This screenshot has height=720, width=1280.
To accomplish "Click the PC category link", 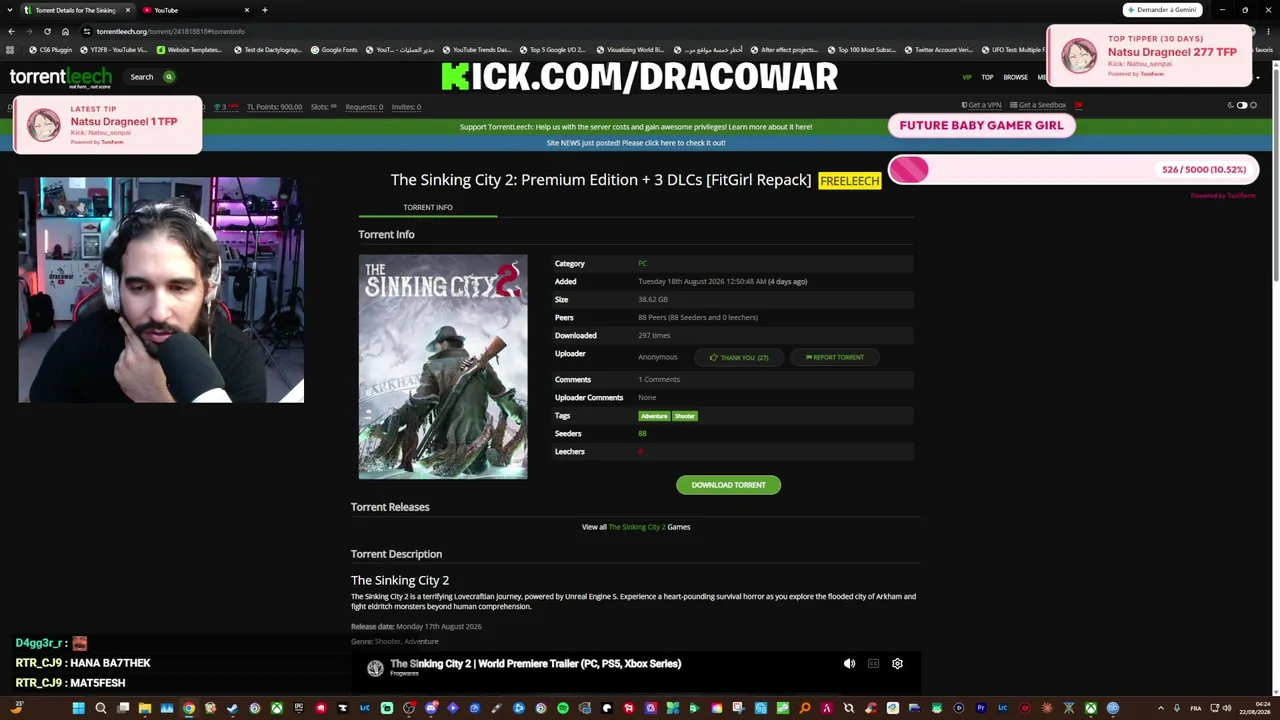I will coord(643,263).
